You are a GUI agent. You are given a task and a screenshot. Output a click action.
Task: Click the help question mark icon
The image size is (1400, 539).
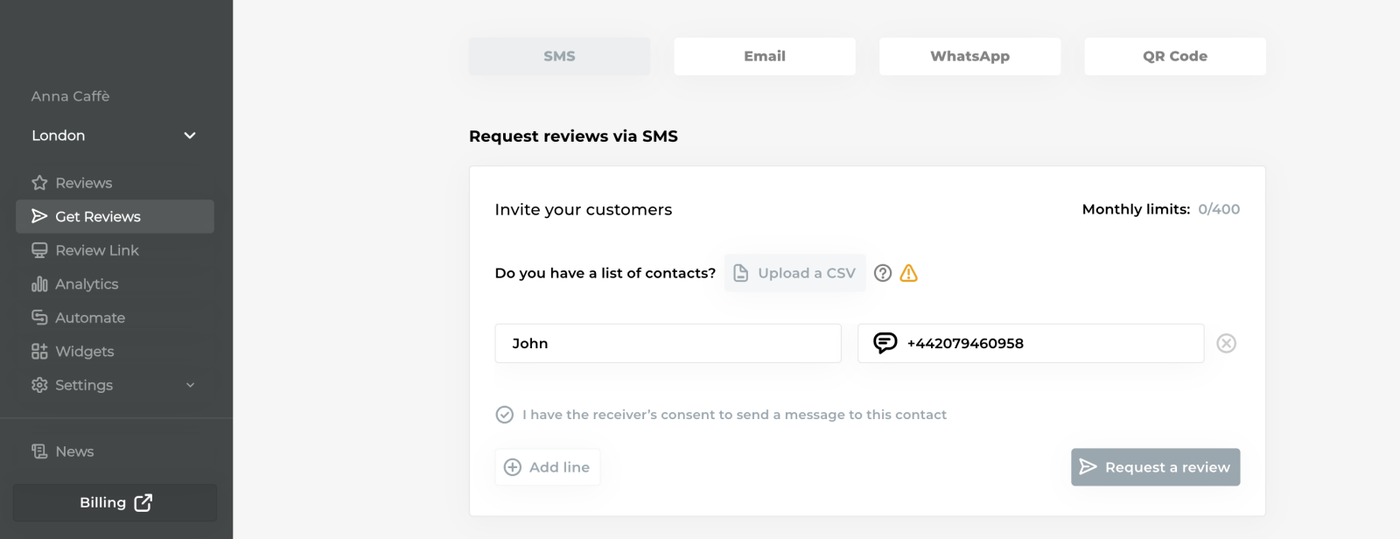(882, 273)
